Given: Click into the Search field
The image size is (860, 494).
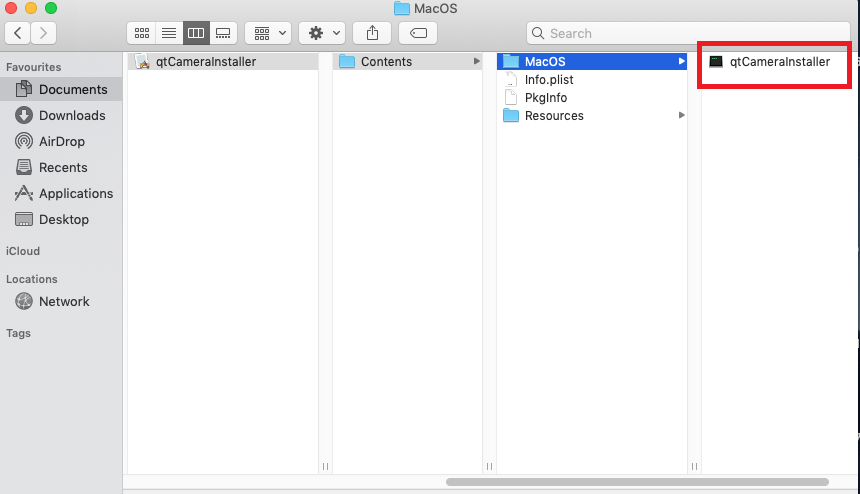Looking at the screenshot, I should pyautogui.click(x=688, y=33).
